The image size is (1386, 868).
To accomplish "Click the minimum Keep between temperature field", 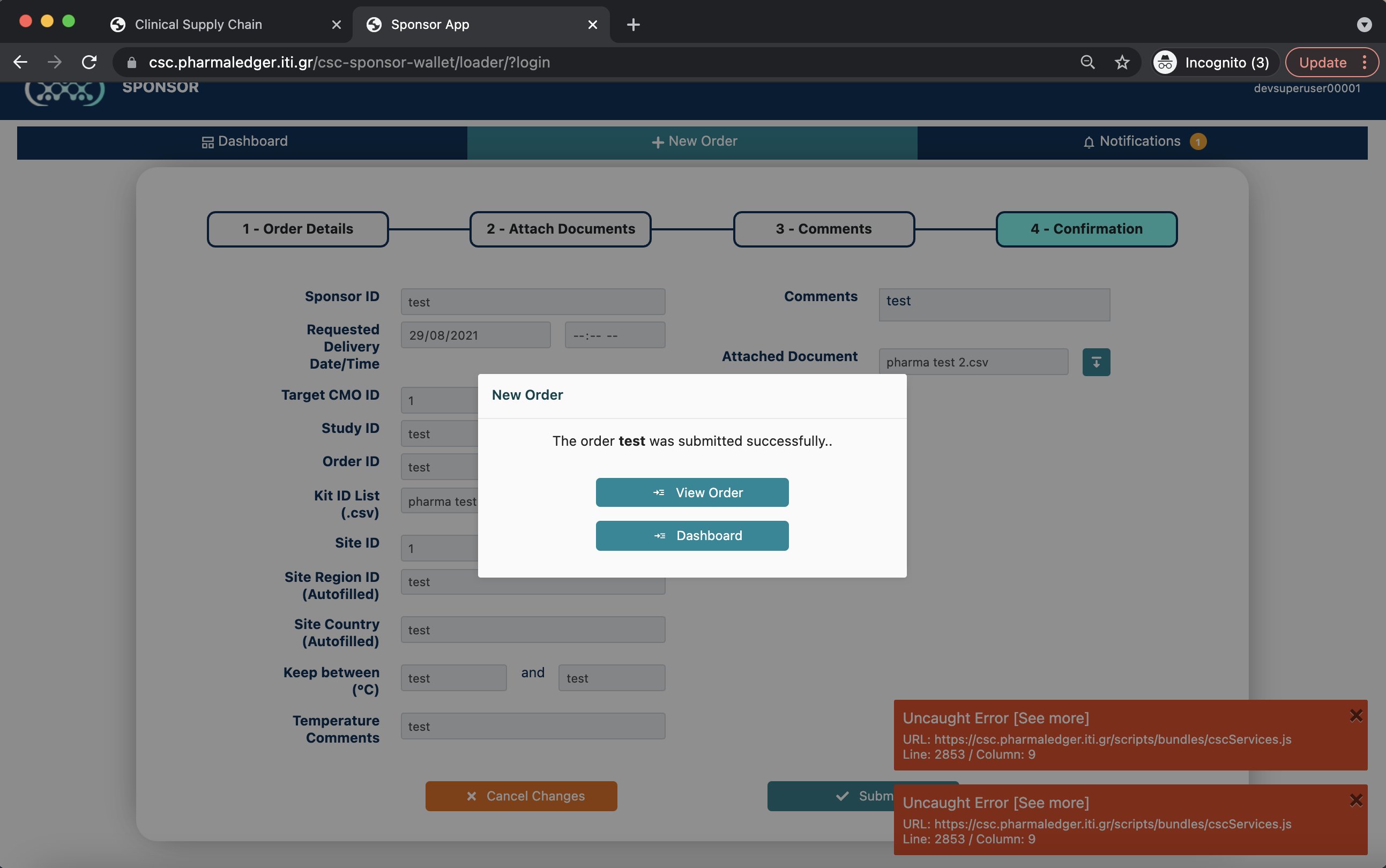I will [x=453, y=678].
